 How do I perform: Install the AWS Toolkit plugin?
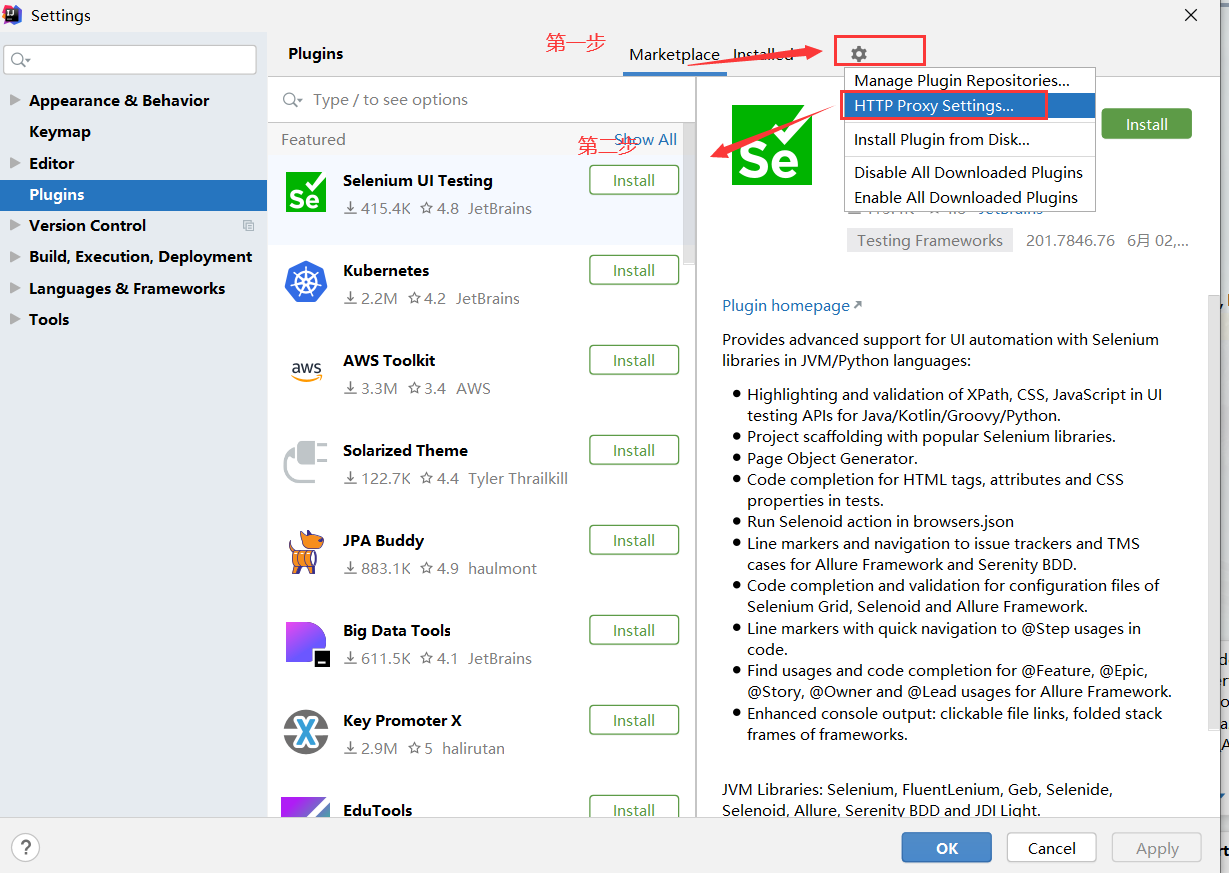pos(634,360)
